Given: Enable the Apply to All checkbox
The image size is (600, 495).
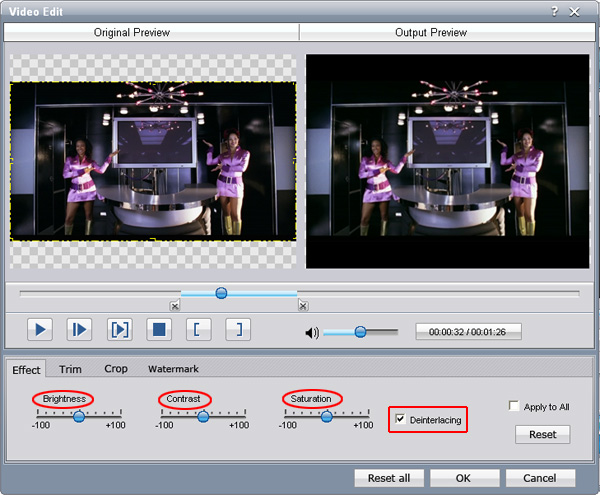Looking at the screenshot, I should [x=514, y=405].
